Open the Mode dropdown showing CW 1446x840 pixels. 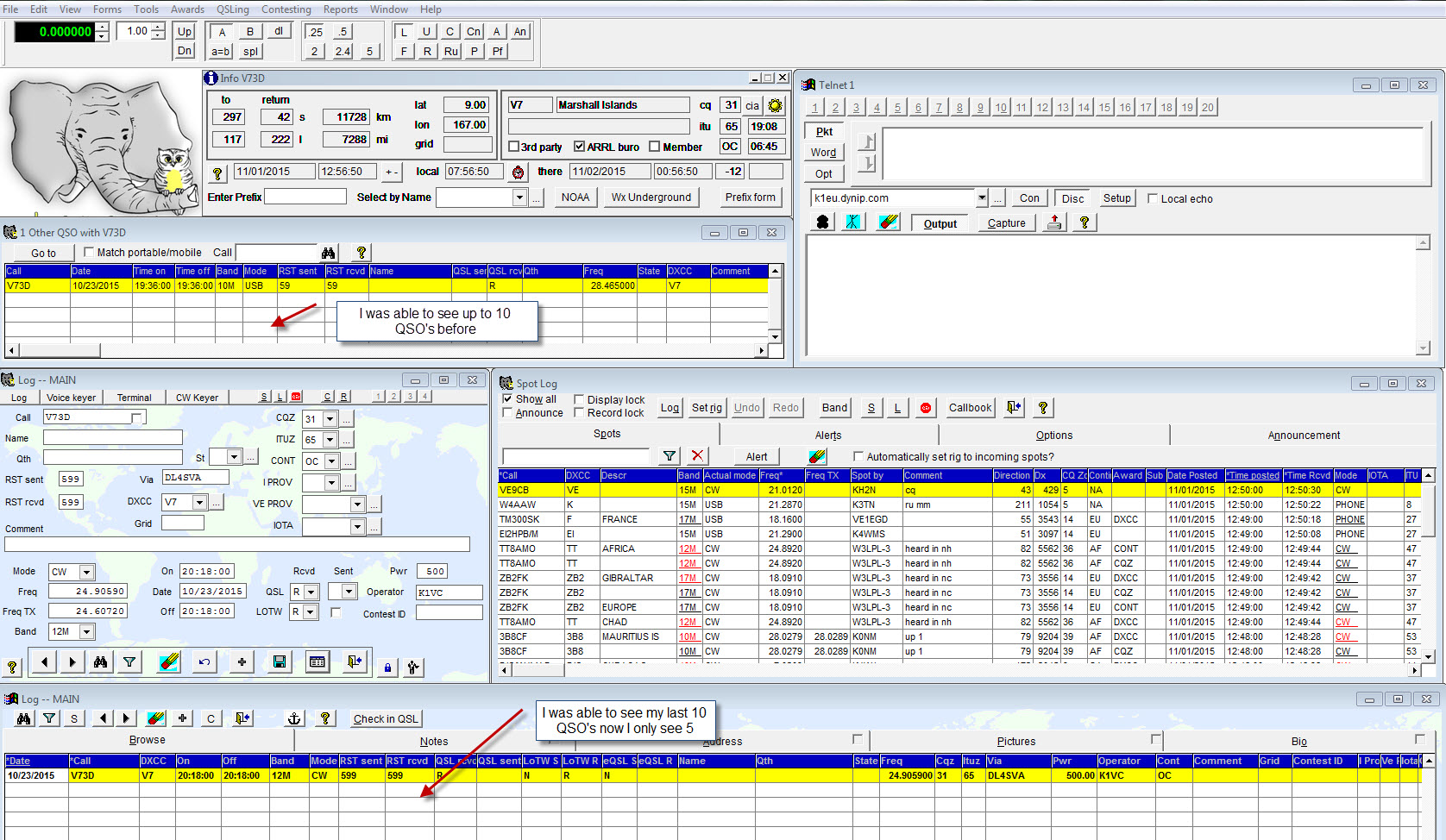click(x=86, y=572)
